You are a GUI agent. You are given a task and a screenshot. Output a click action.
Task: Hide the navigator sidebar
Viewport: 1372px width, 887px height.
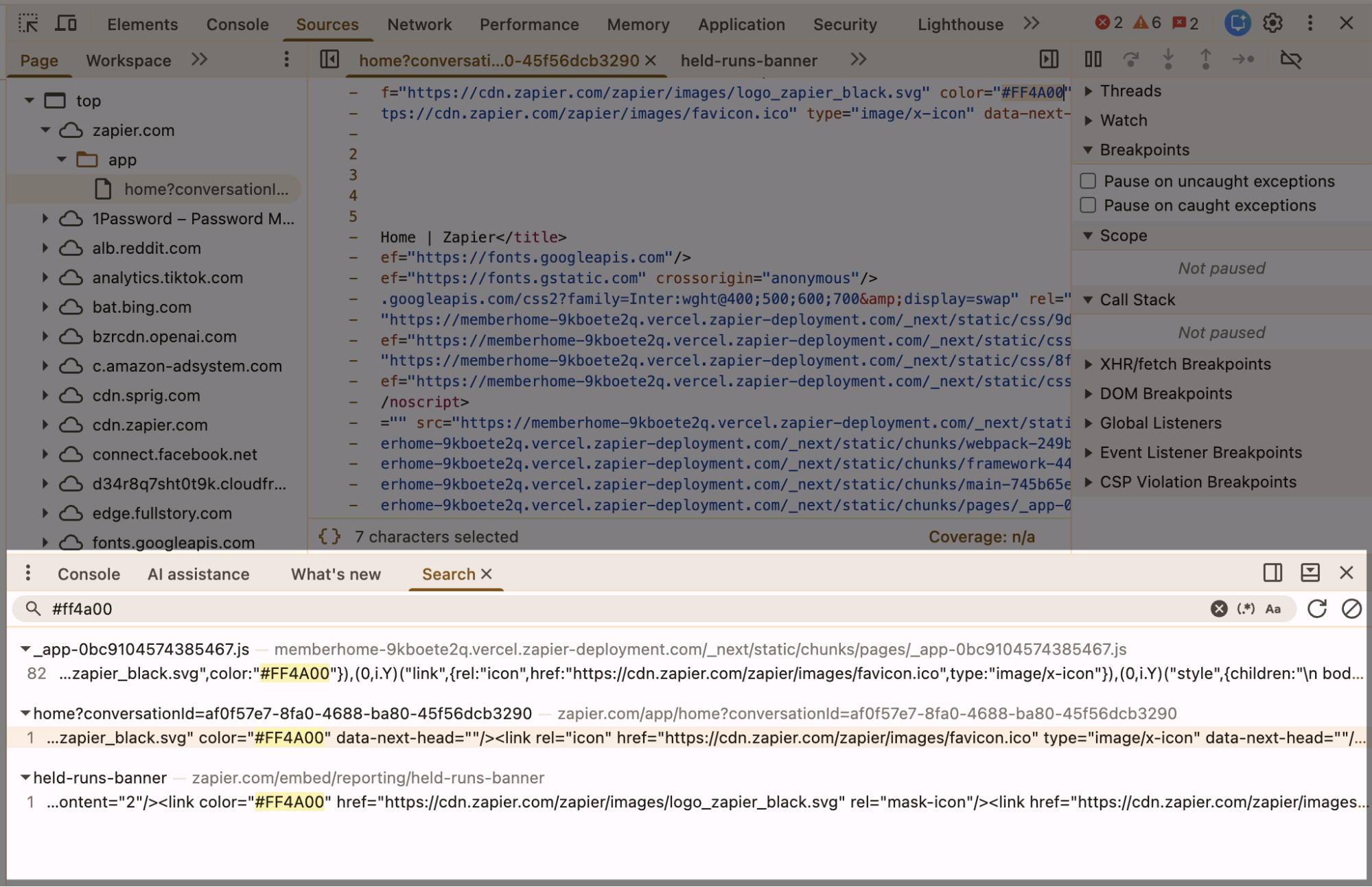click(329, 60)
